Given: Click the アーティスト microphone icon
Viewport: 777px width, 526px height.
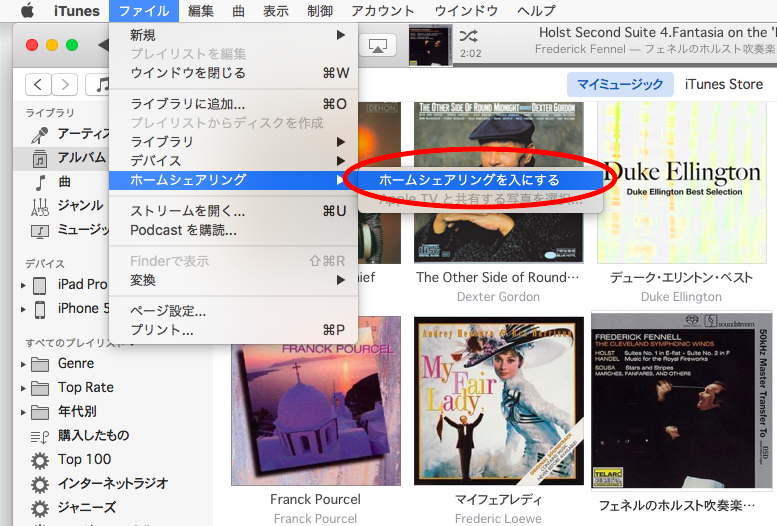Looking at the screenshot, I should coord(40,135).
